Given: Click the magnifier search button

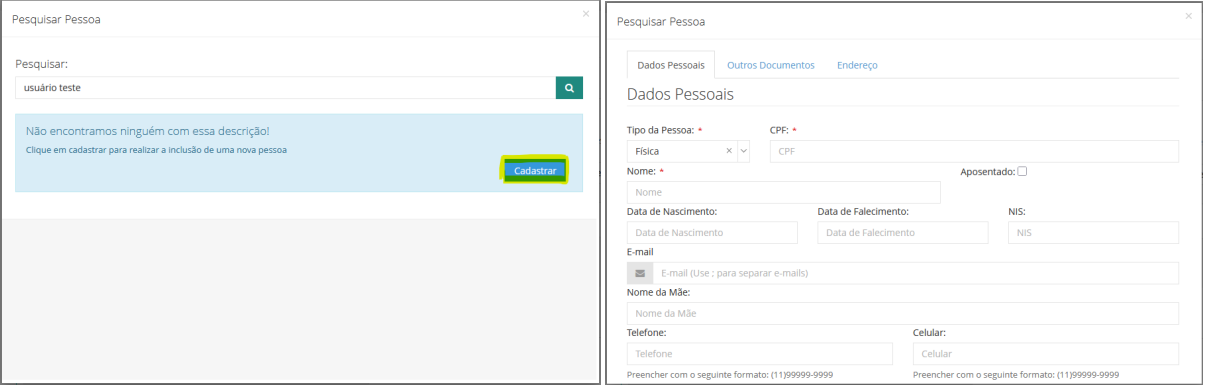Looking at the screenshot, I should click(x=569, y=88).
